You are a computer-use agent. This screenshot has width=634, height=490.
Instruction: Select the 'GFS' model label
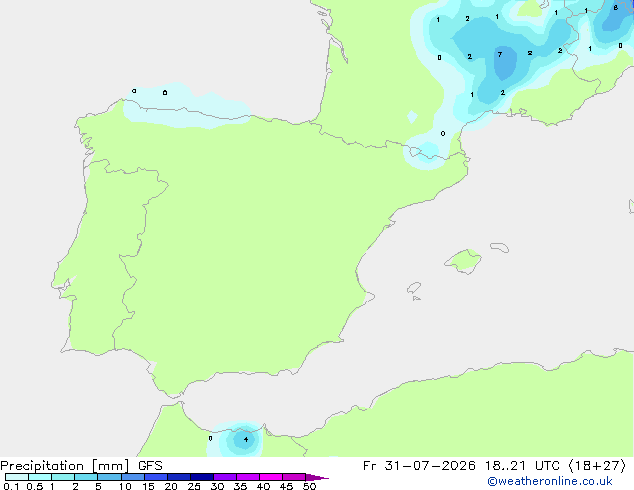pyautogui.click(x=150, y=466)
